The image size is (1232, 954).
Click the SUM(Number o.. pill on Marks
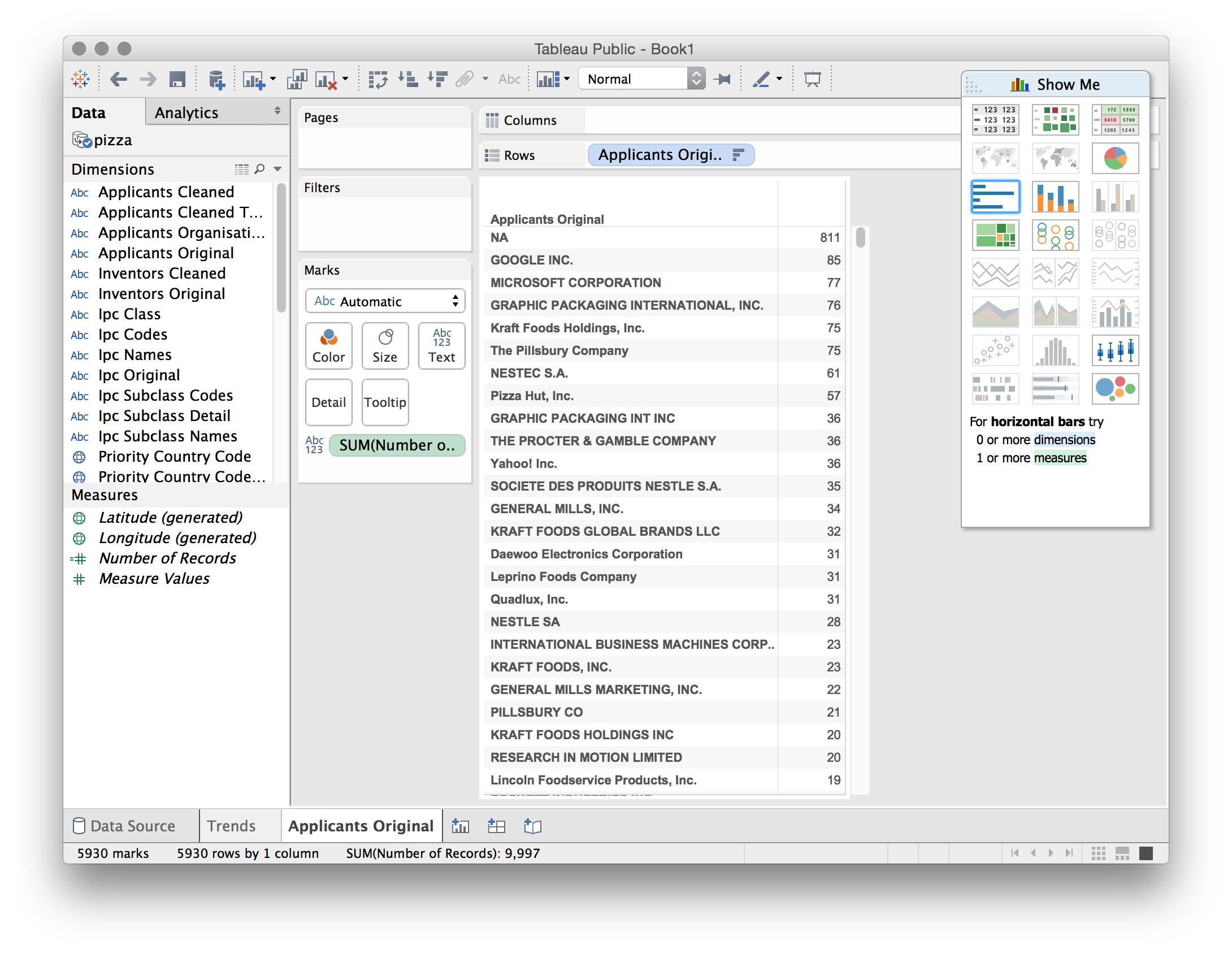tap(397, 445)
